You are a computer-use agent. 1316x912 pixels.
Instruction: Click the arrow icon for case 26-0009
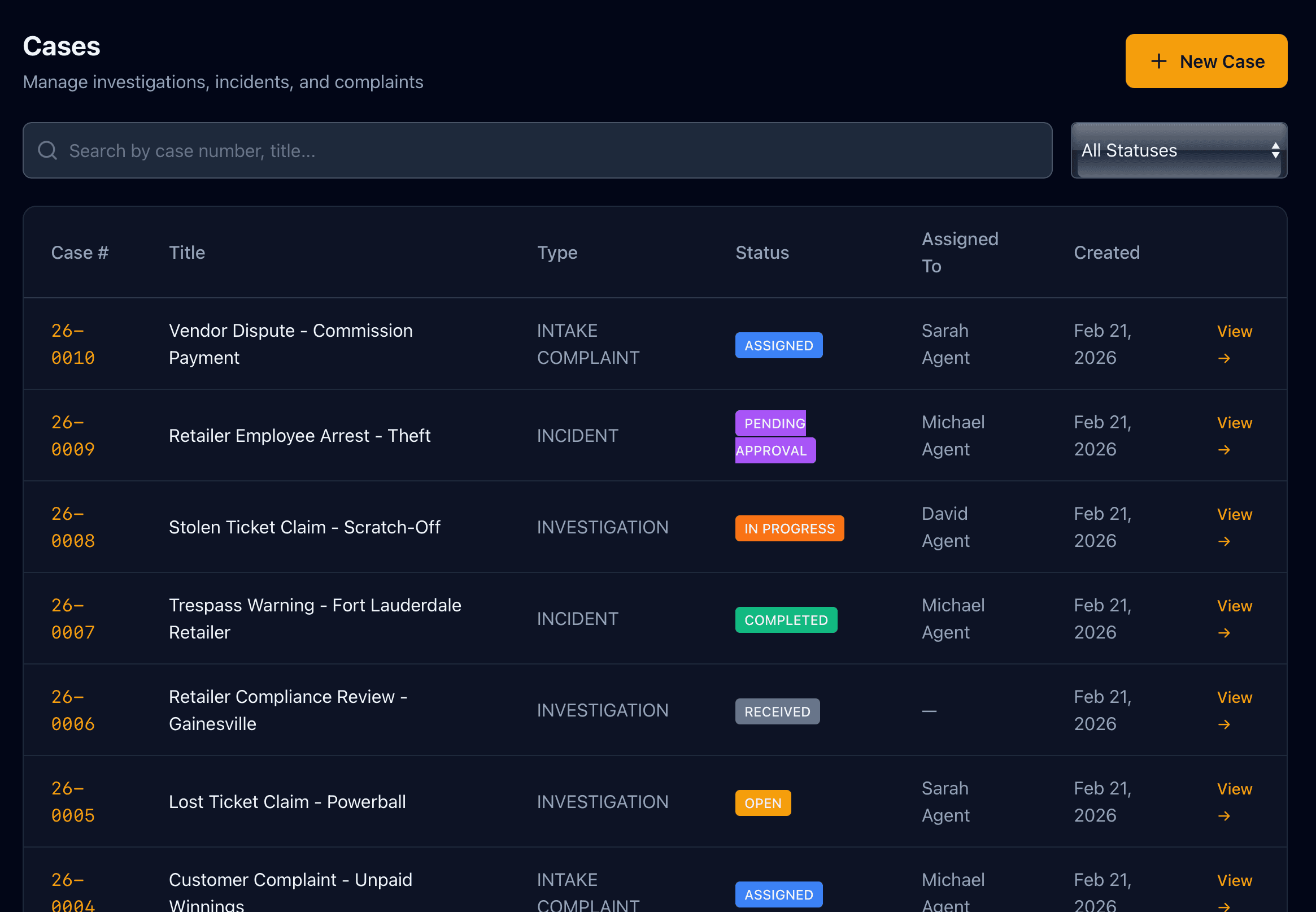(x=1223, y=450)
